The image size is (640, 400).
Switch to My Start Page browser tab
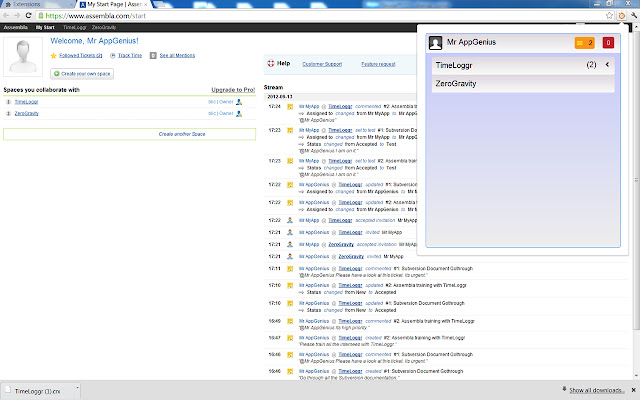(x=112, y=4)
